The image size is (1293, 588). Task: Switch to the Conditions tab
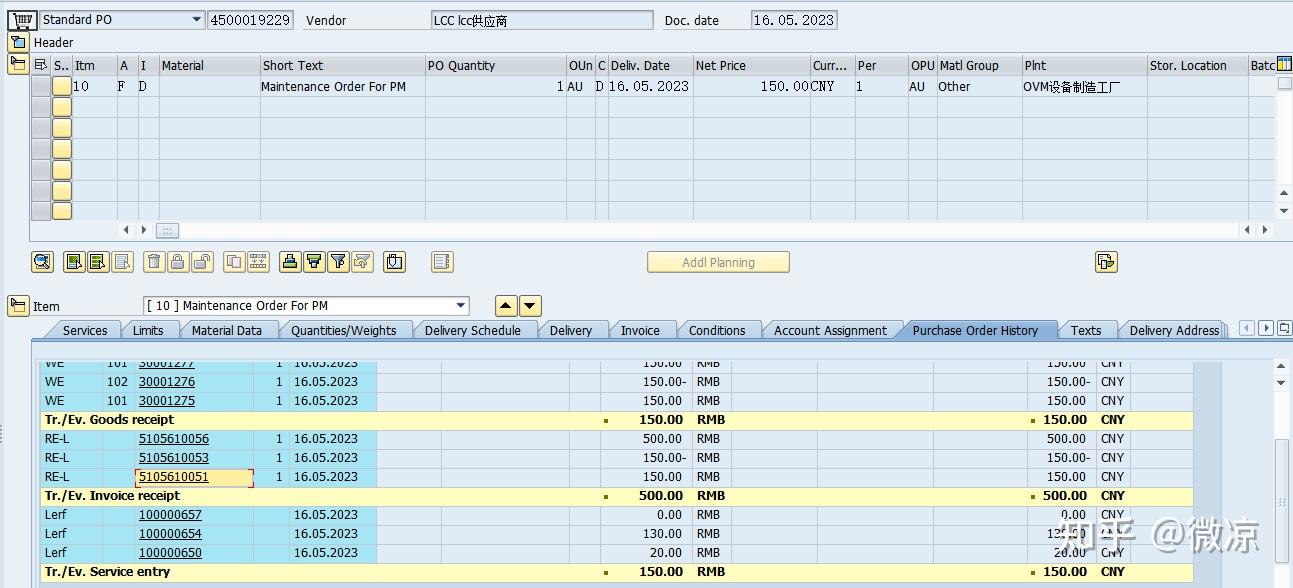point(719,330)
